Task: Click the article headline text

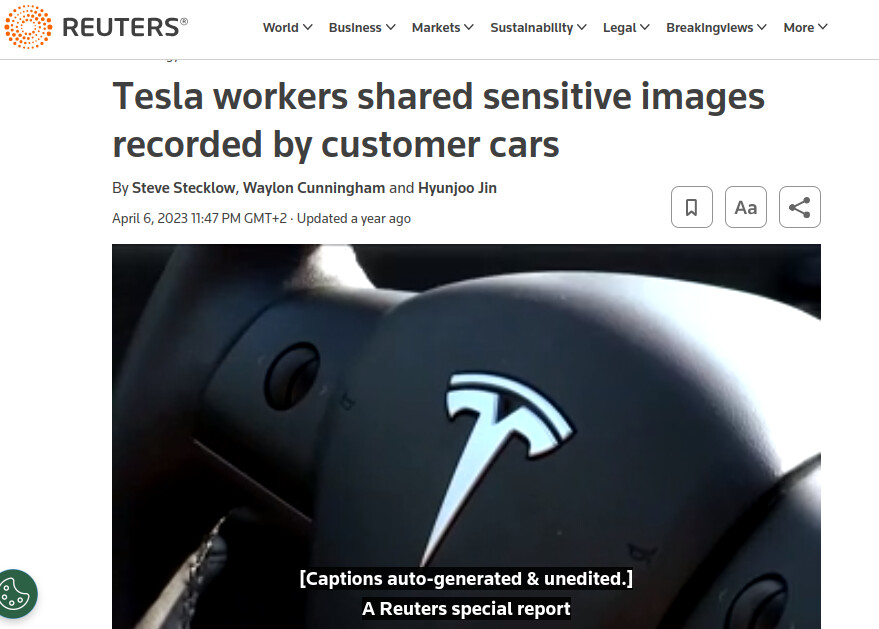Action: [438, 120]
